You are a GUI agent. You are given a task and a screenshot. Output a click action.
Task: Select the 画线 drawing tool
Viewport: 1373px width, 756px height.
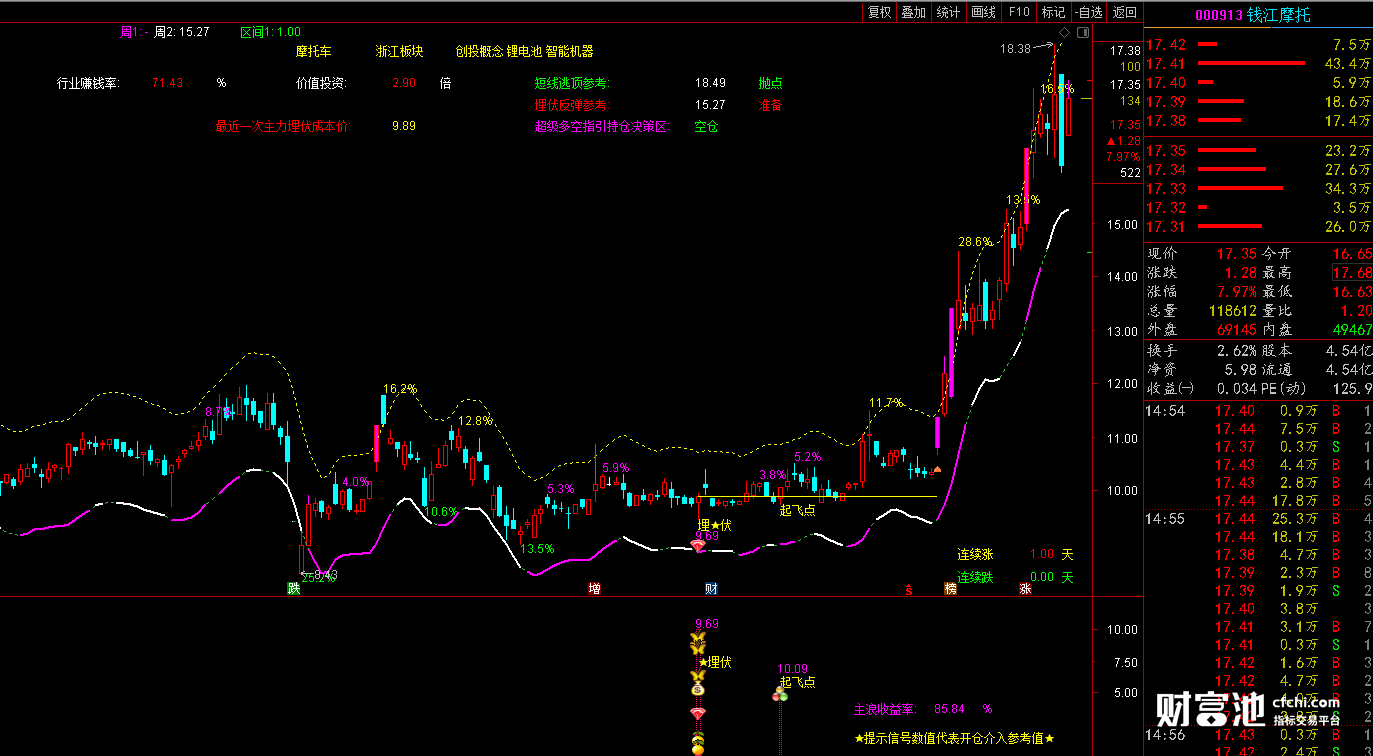coord(984,12)
